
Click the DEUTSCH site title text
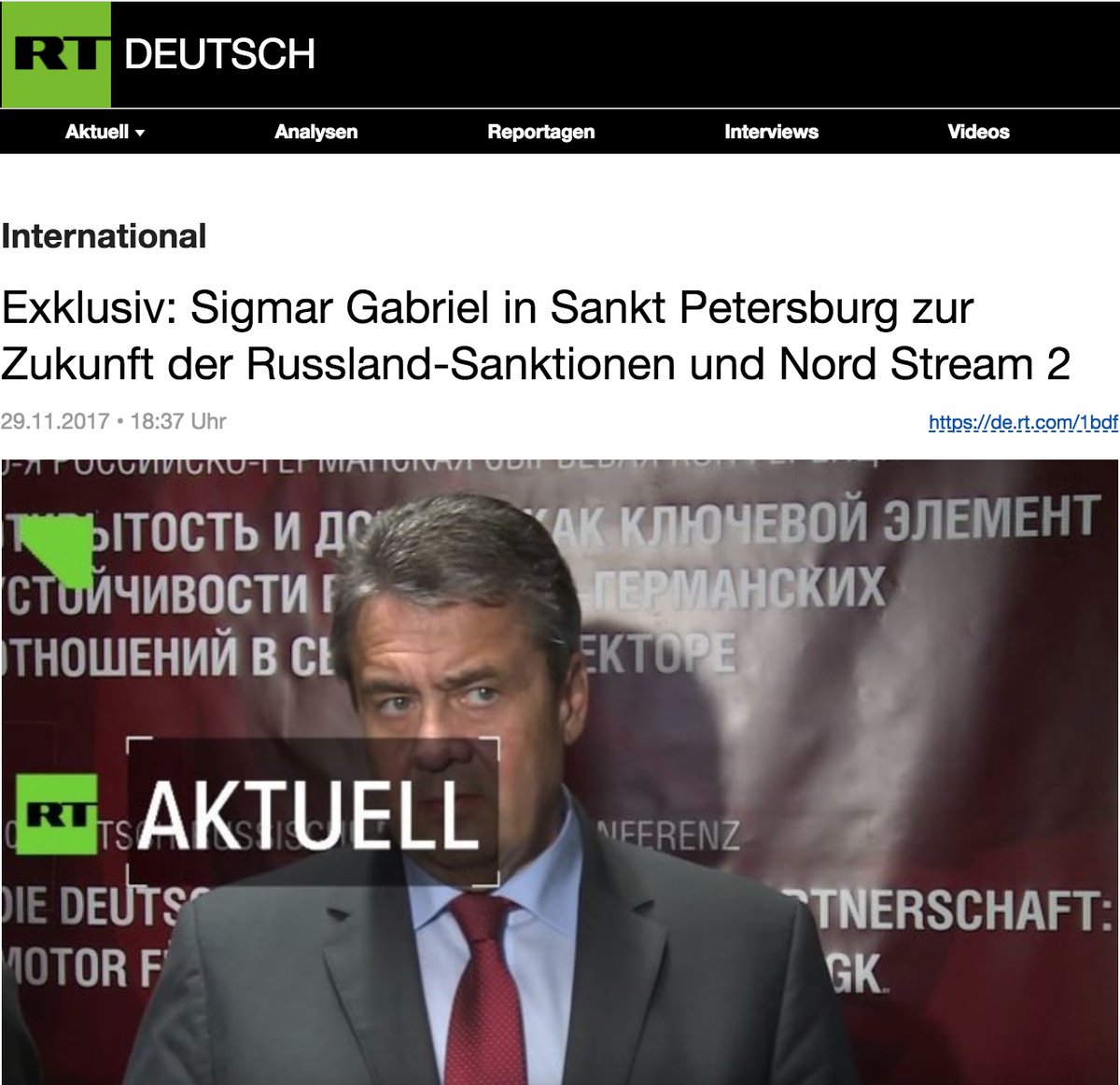pyautogui.click(x=219, y=54)
